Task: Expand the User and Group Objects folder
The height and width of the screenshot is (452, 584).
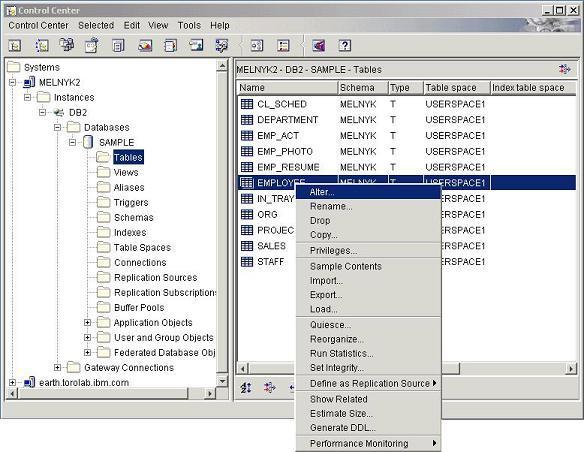Action: [88, 337]
